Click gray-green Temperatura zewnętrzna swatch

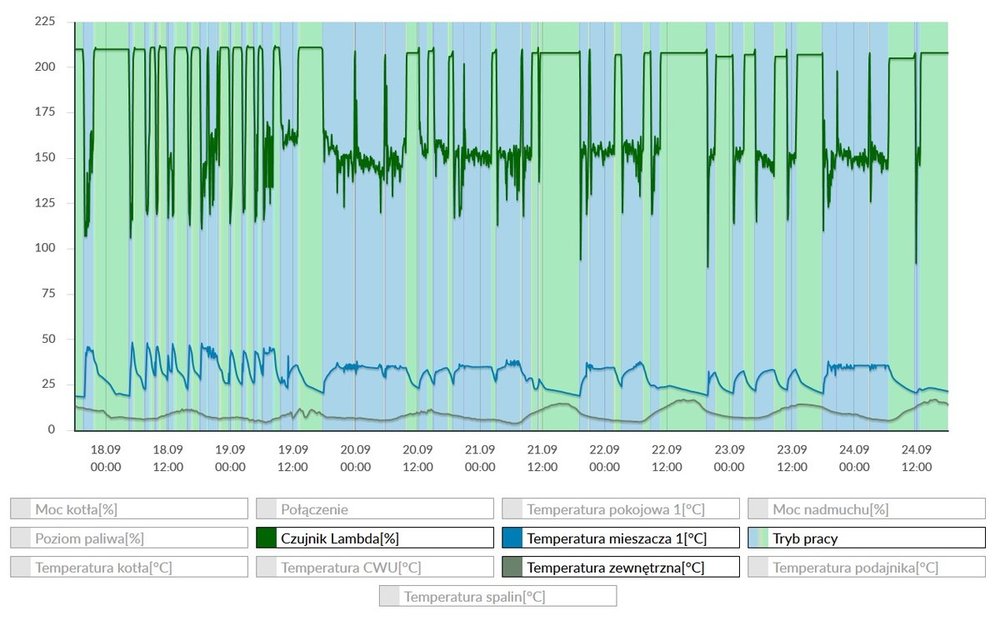click(514, 567)
